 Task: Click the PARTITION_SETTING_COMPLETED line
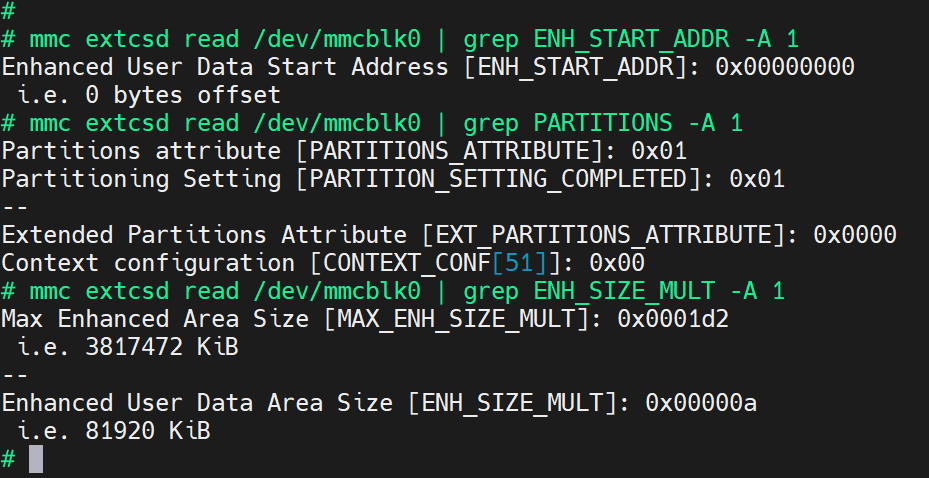tap(393, 179)
